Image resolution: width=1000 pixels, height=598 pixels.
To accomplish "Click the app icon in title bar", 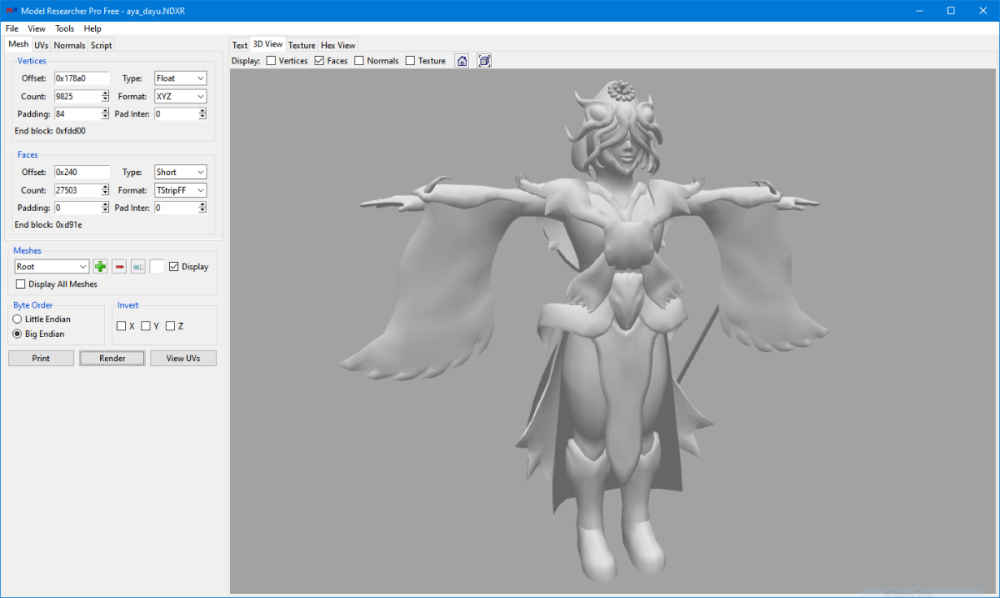I will (11, 10).
